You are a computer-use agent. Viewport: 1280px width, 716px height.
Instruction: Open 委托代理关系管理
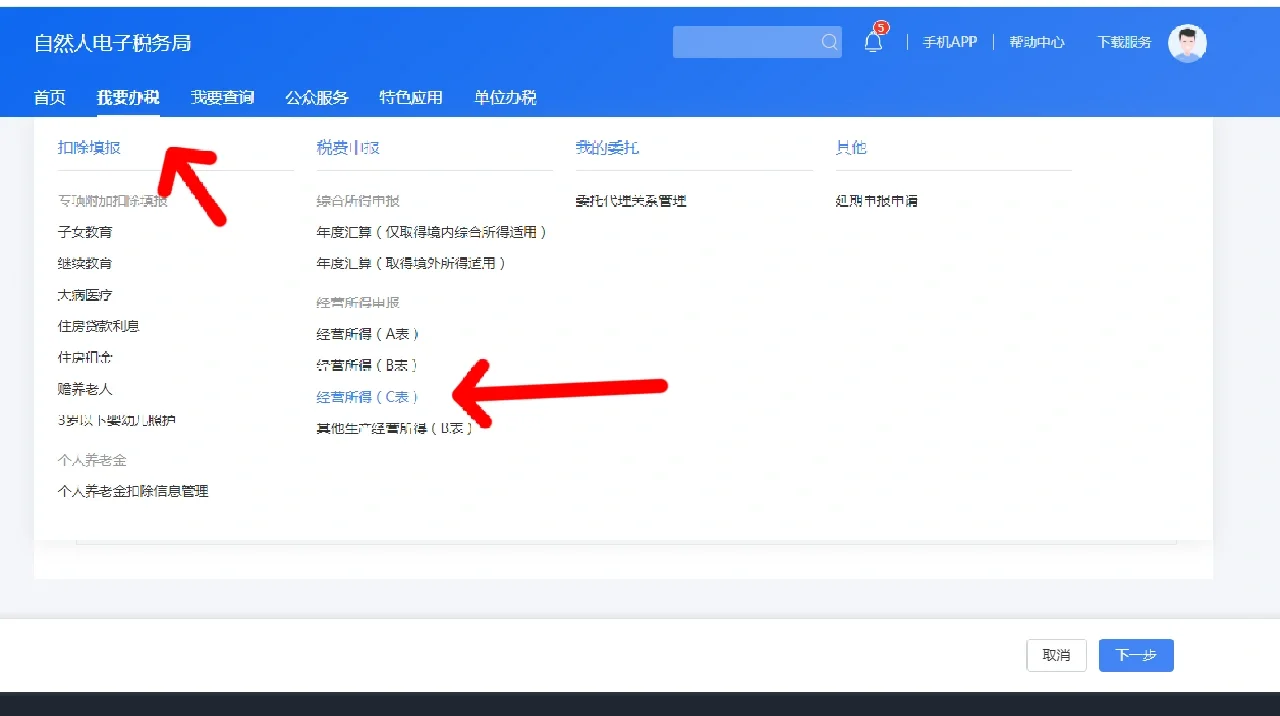(x=631, y=201)
